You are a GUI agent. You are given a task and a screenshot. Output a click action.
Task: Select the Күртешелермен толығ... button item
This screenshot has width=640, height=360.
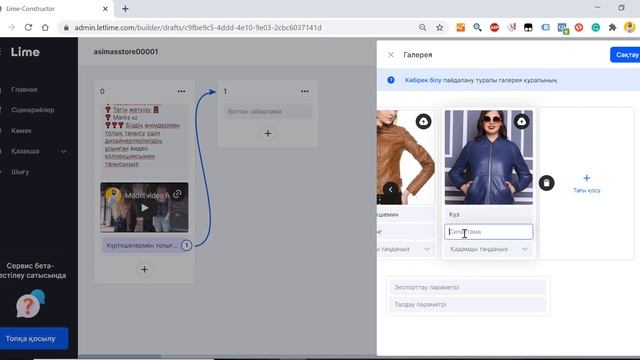click(141, 245)
